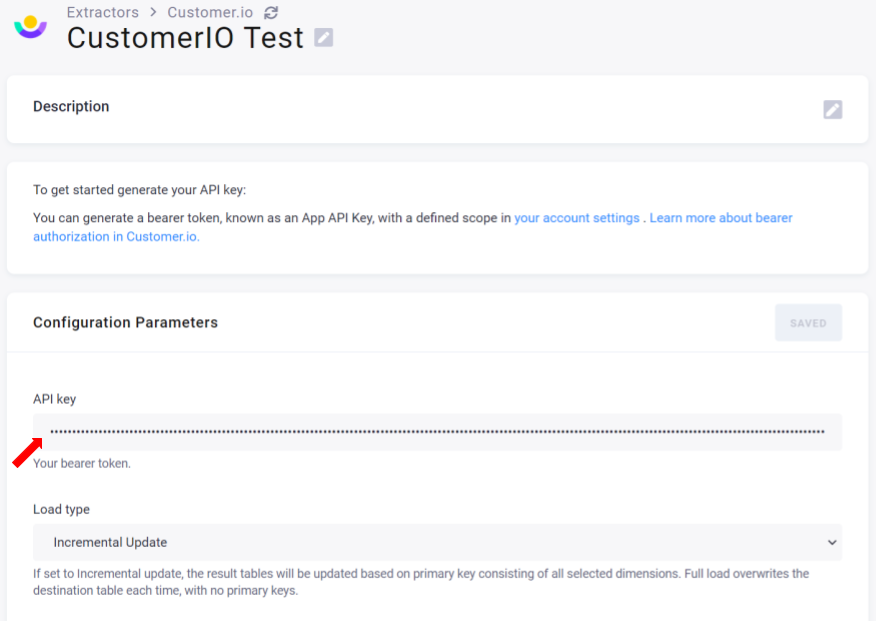Select the CustomerIO Test title text
The image size is (876, 629).
click(185, 38)
